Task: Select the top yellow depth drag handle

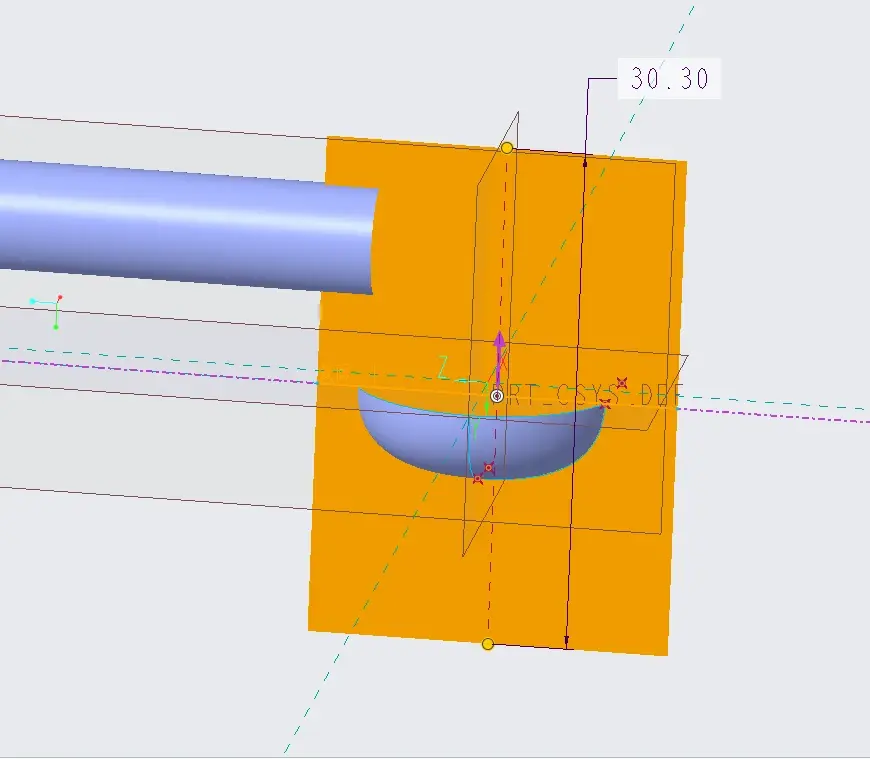Action: (507, 148)
